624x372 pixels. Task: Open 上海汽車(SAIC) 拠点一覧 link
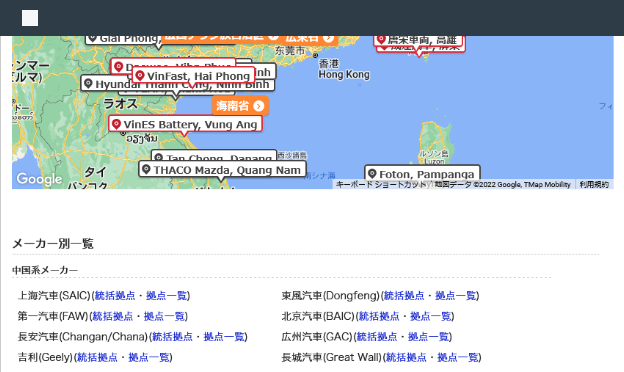[167, 296]
